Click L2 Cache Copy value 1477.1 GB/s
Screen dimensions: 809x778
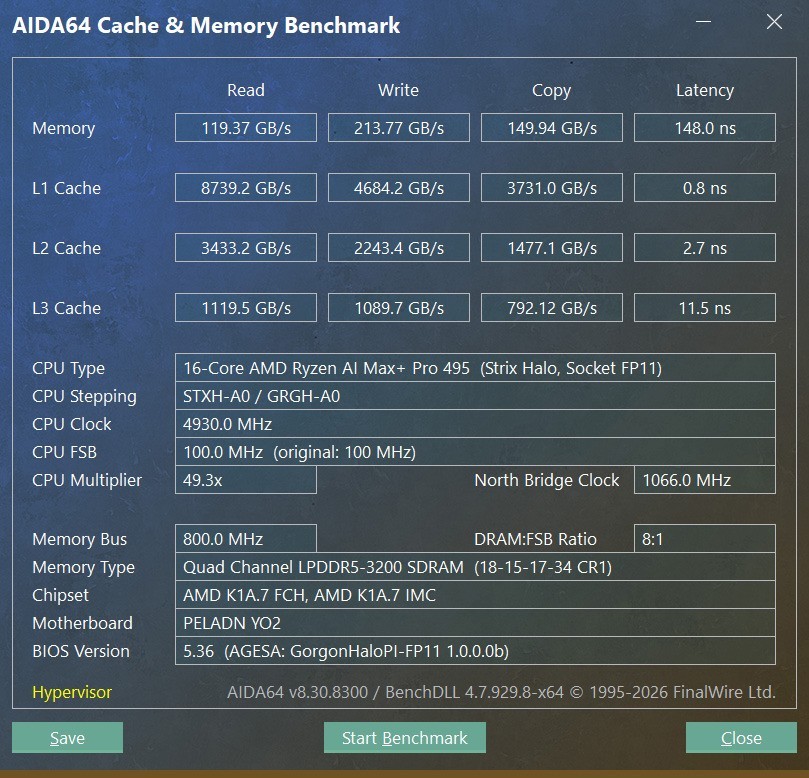552,248
